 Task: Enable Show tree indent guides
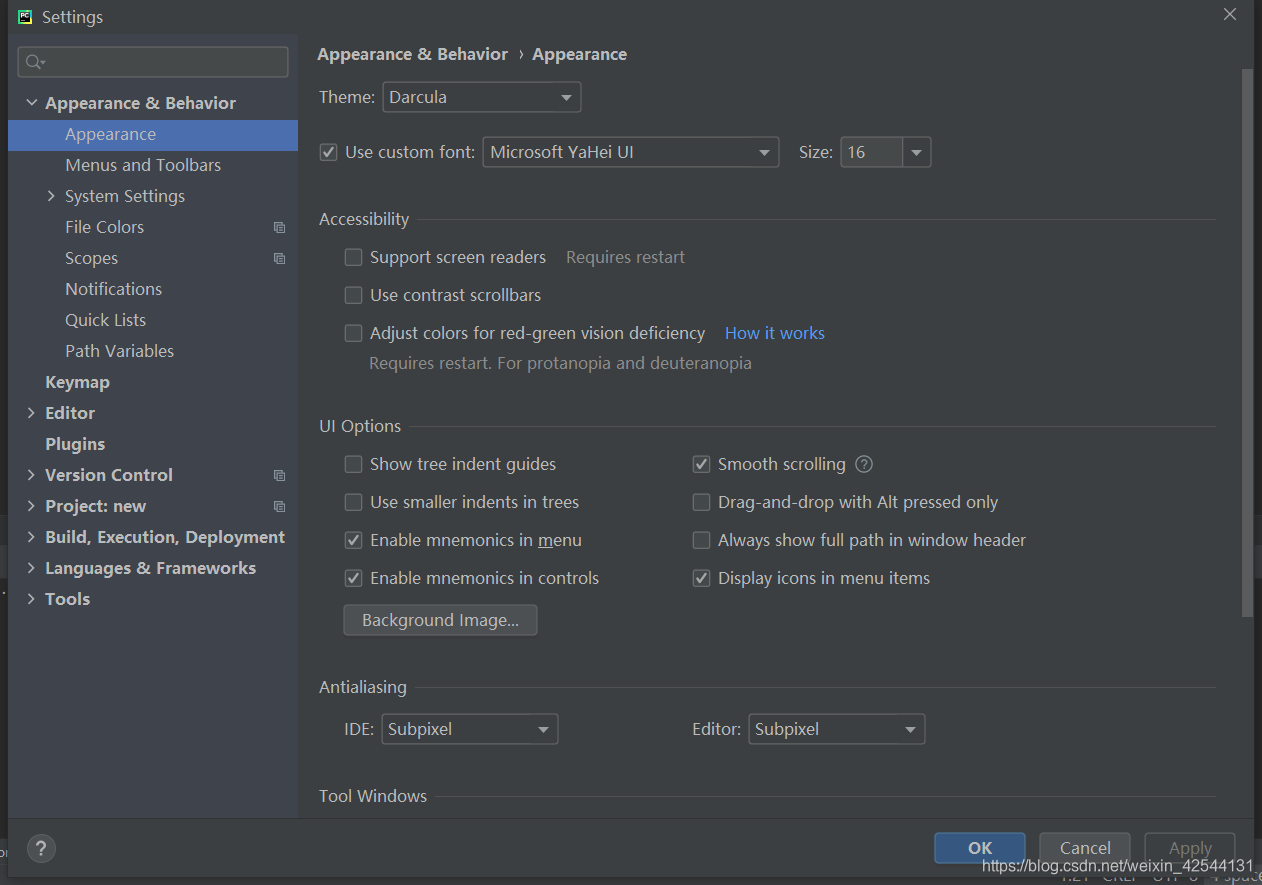coord(353,464)
